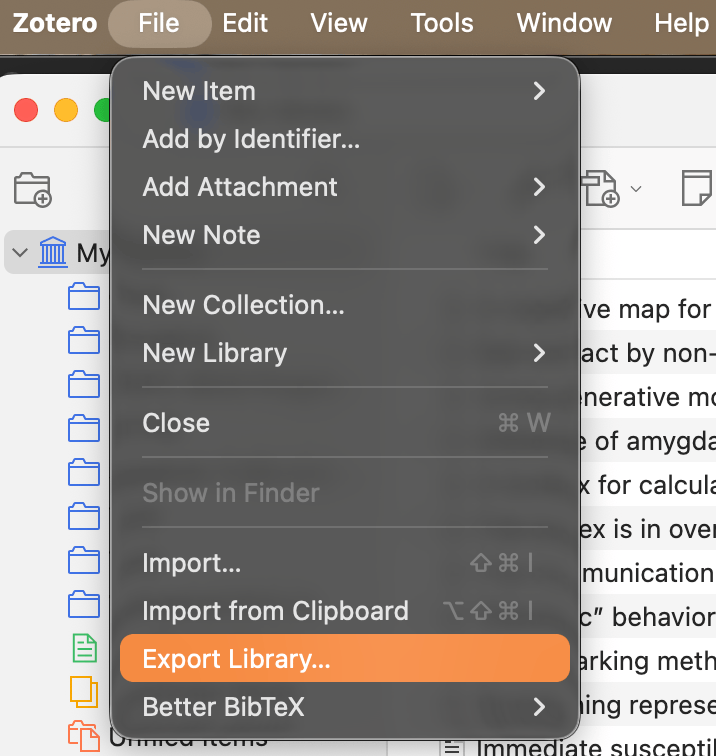Expand the Better BibTeX submenu
The height and width of the screenshot is (756, 716).
345,707
